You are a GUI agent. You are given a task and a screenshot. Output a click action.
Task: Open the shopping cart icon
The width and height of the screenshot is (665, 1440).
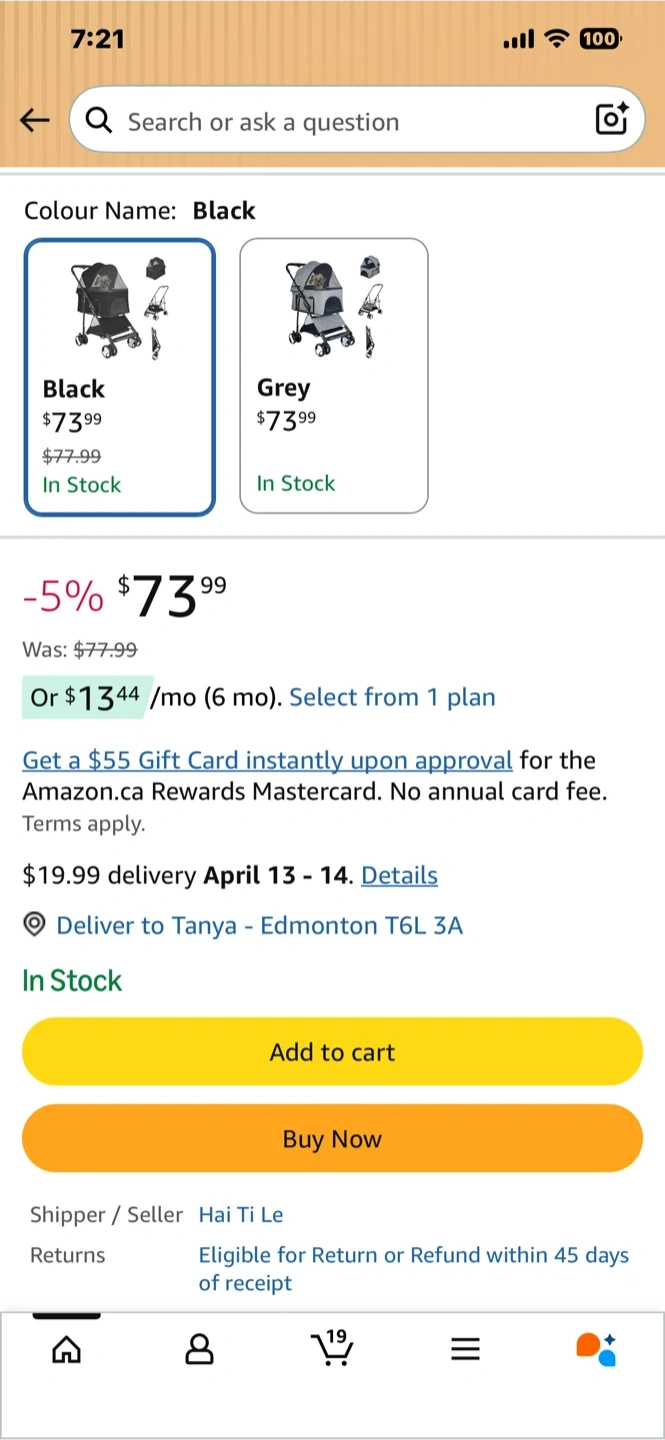click(x=332, y=1348)
